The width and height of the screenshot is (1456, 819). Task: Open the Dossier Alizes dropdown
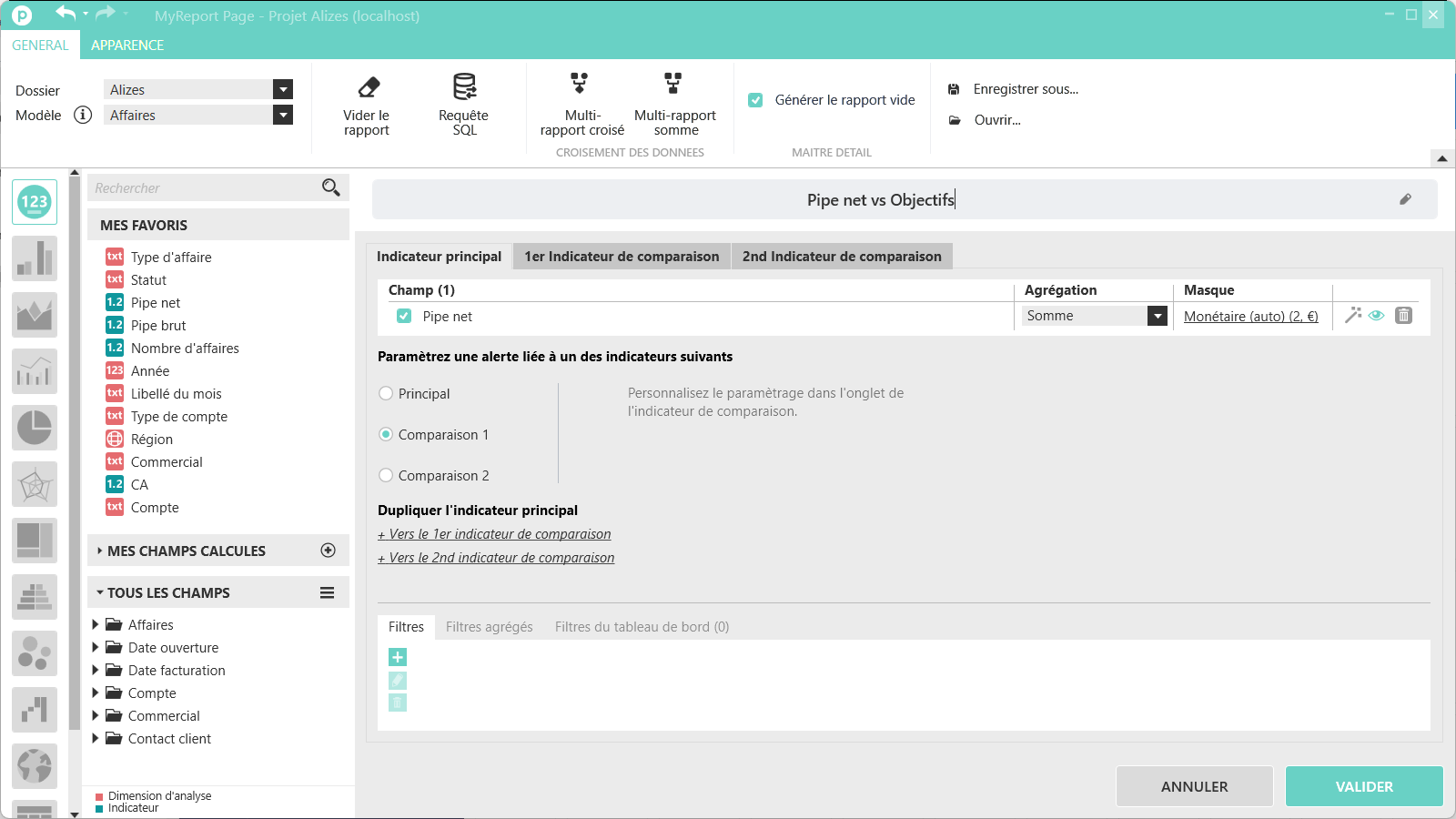[x=283, y=89]
